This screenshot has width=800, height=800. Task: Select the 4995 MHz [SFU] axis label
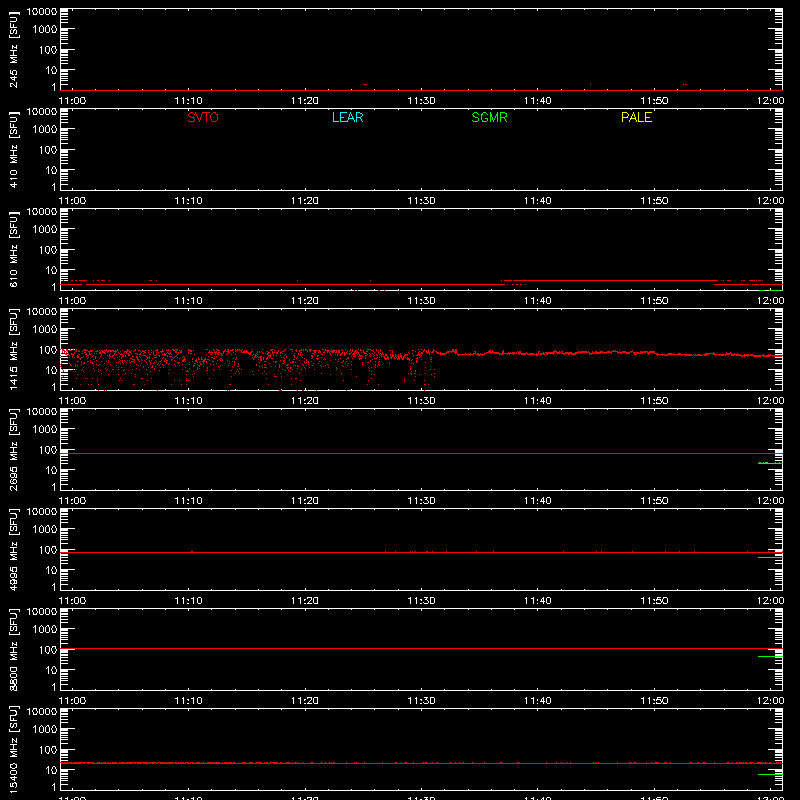[13, 549]
